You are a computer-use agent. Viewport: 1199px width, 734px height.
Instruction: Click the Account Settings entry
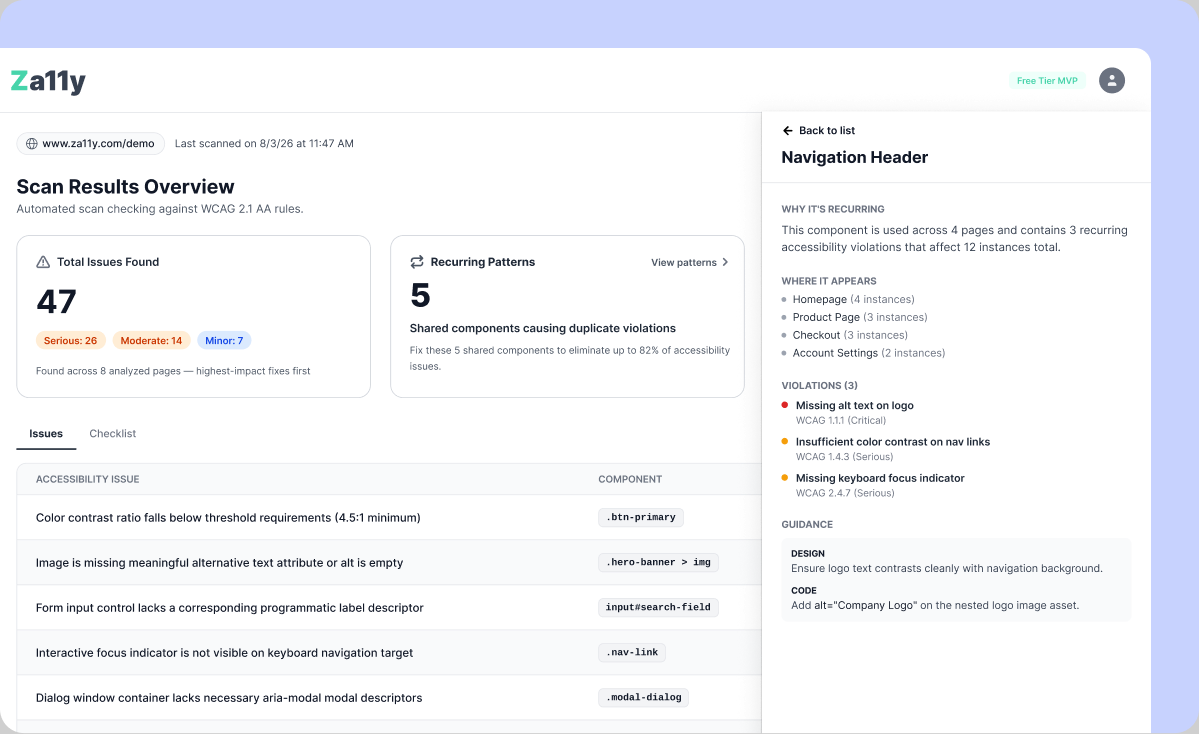click(x=869, y=353)
